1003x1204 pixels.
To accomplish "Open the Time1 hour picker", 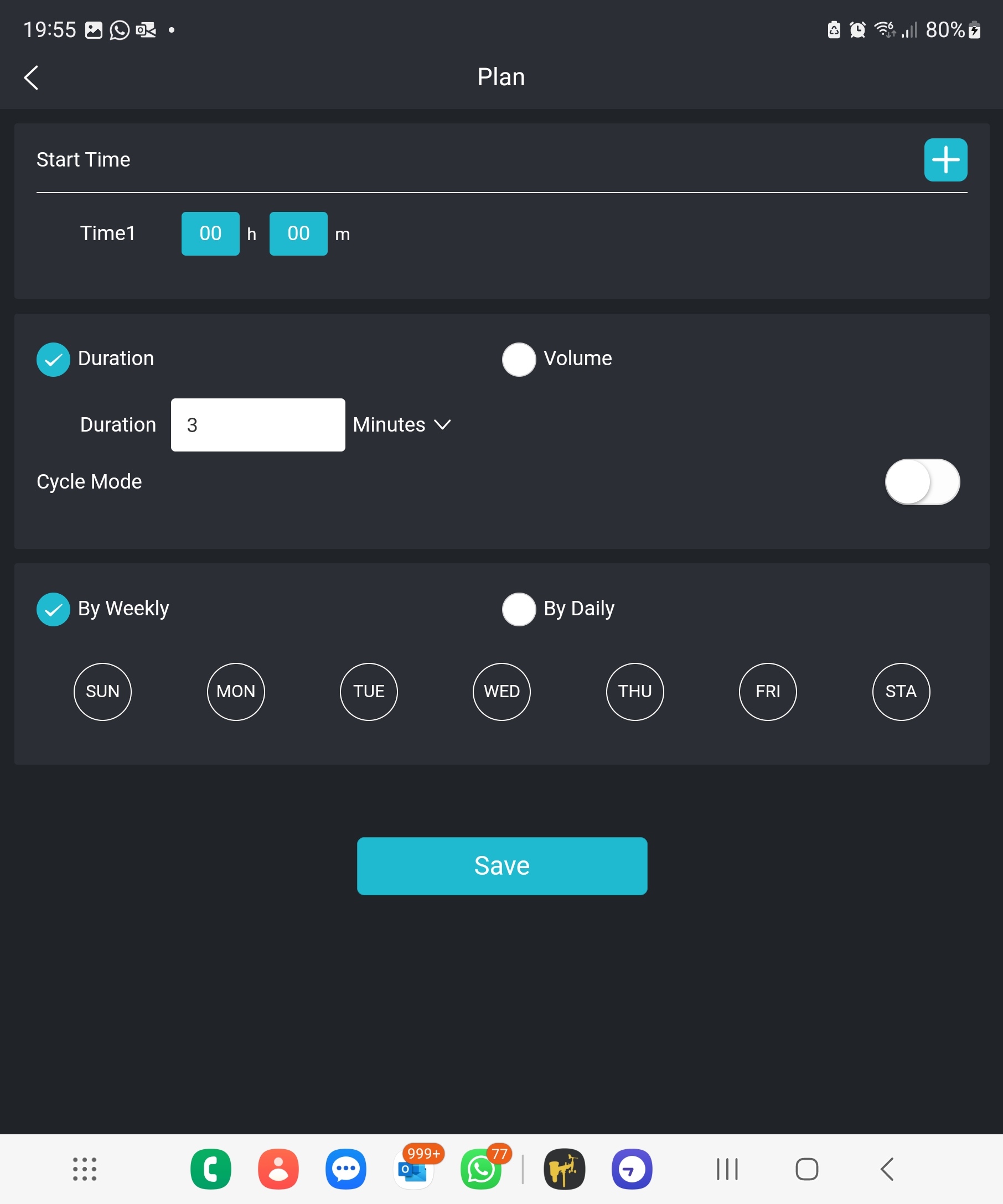I will [x=210, y=233].
